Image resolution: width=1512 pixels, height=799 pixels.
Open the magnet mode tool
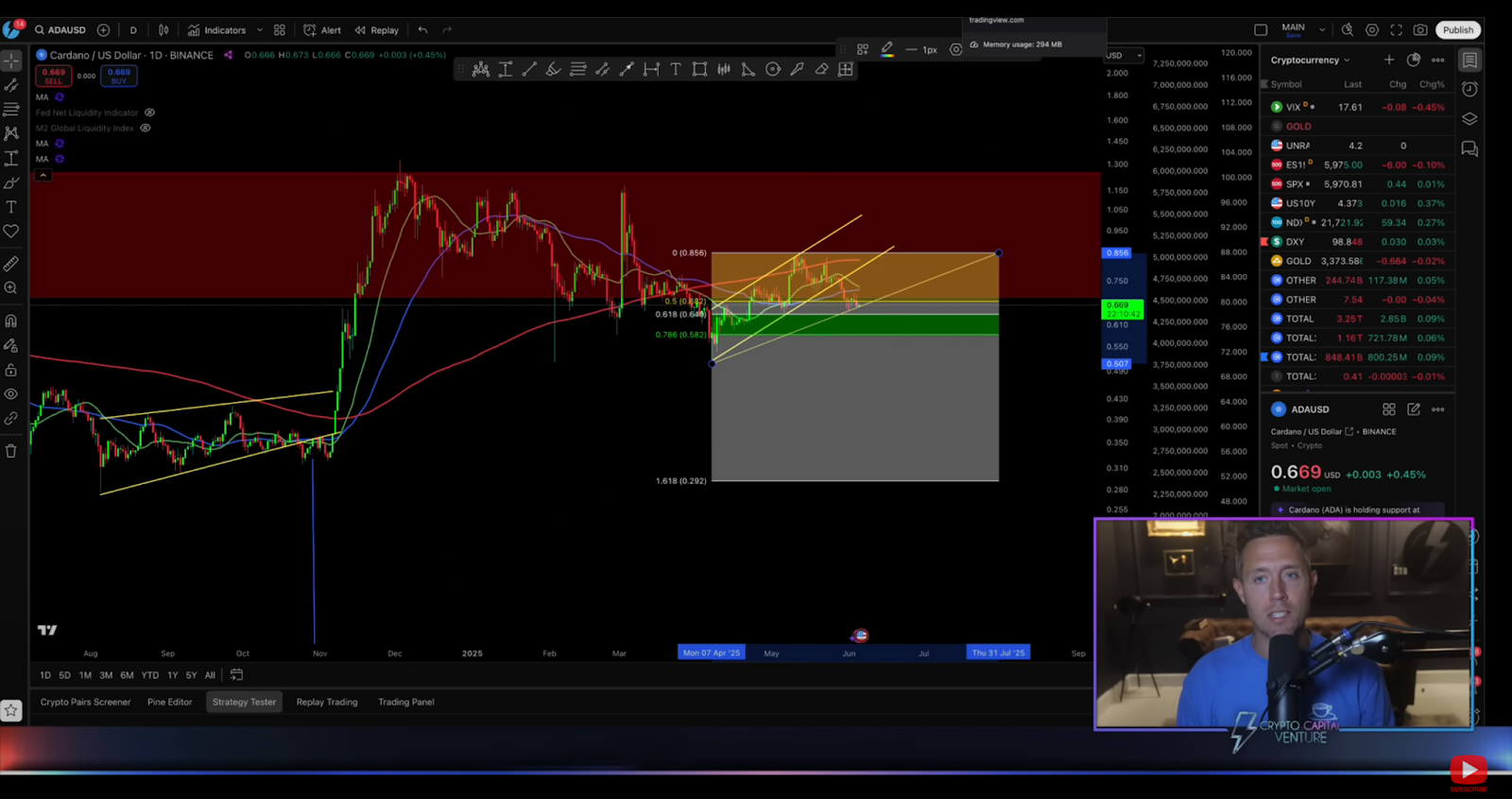(11, 321)
